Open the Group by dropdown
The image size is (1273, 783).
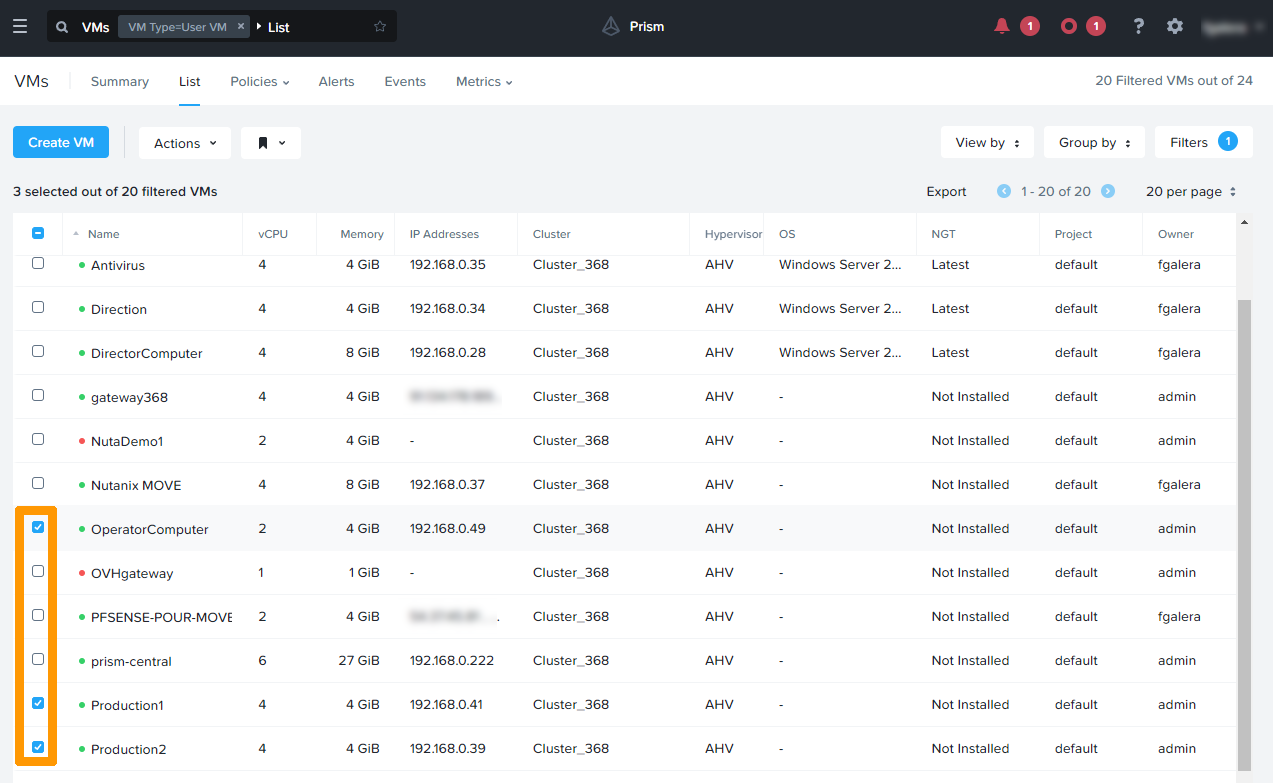tap(1093, 142)
